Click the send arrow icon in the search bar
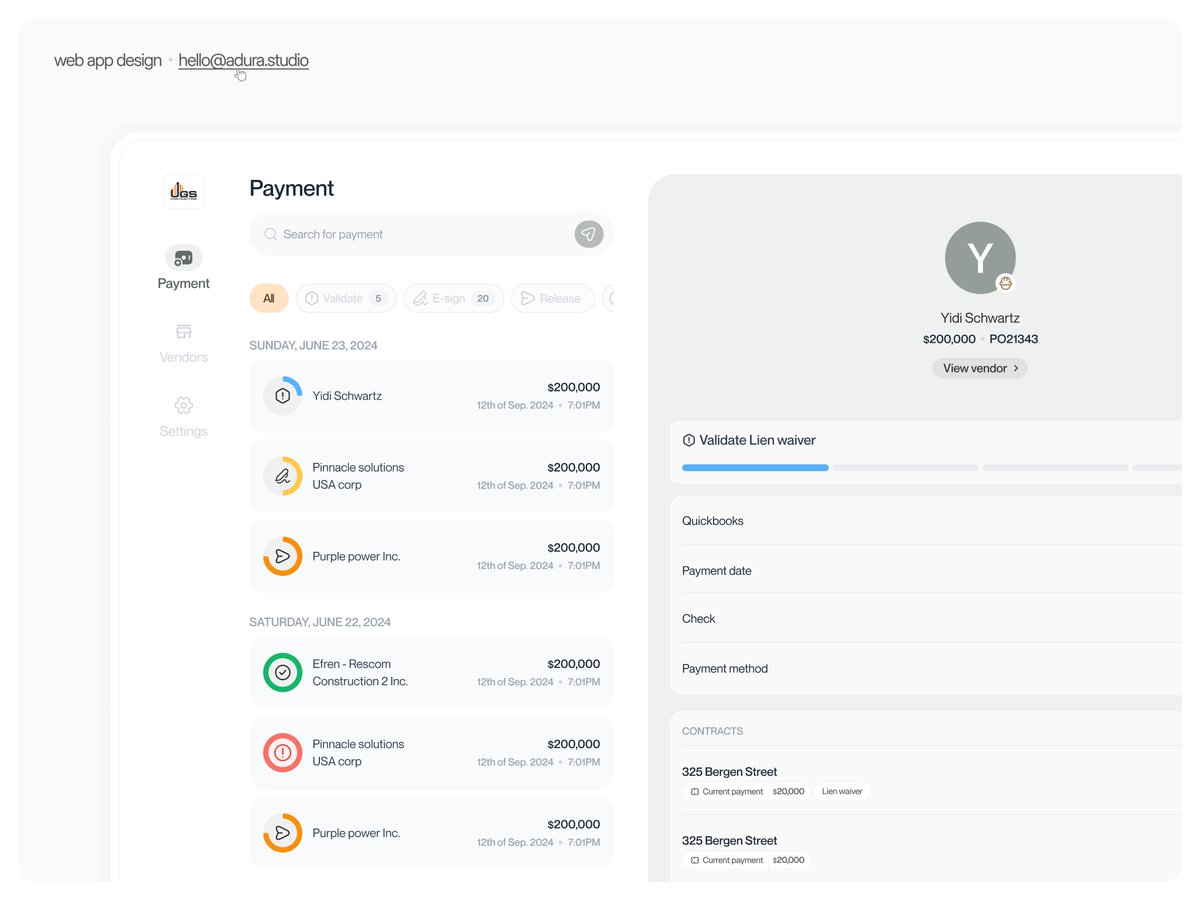This screenshot has width=1200, height=900. click(x=588, y=234)
